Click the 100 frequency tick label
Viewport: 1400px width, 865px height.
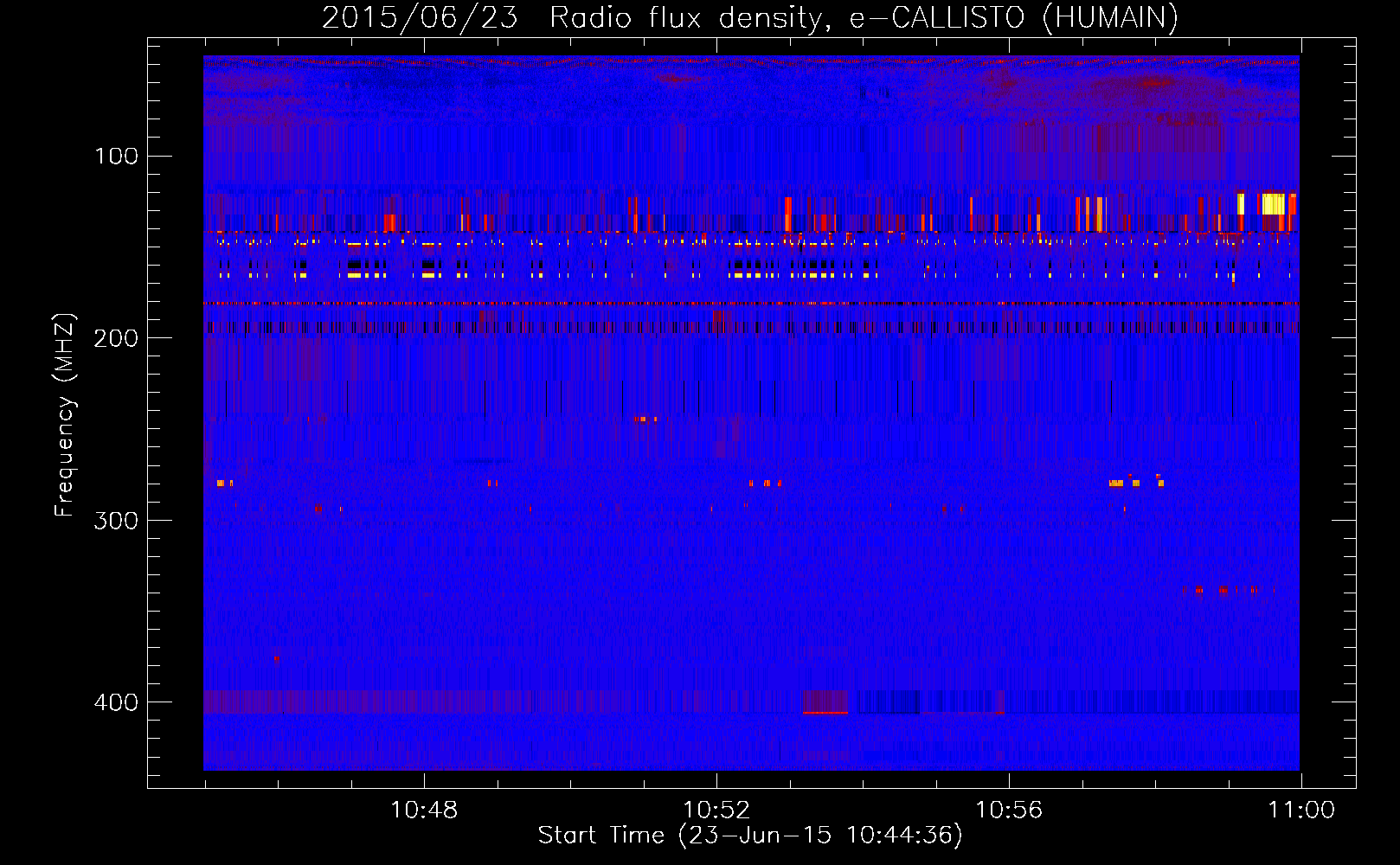click(117, 156)
